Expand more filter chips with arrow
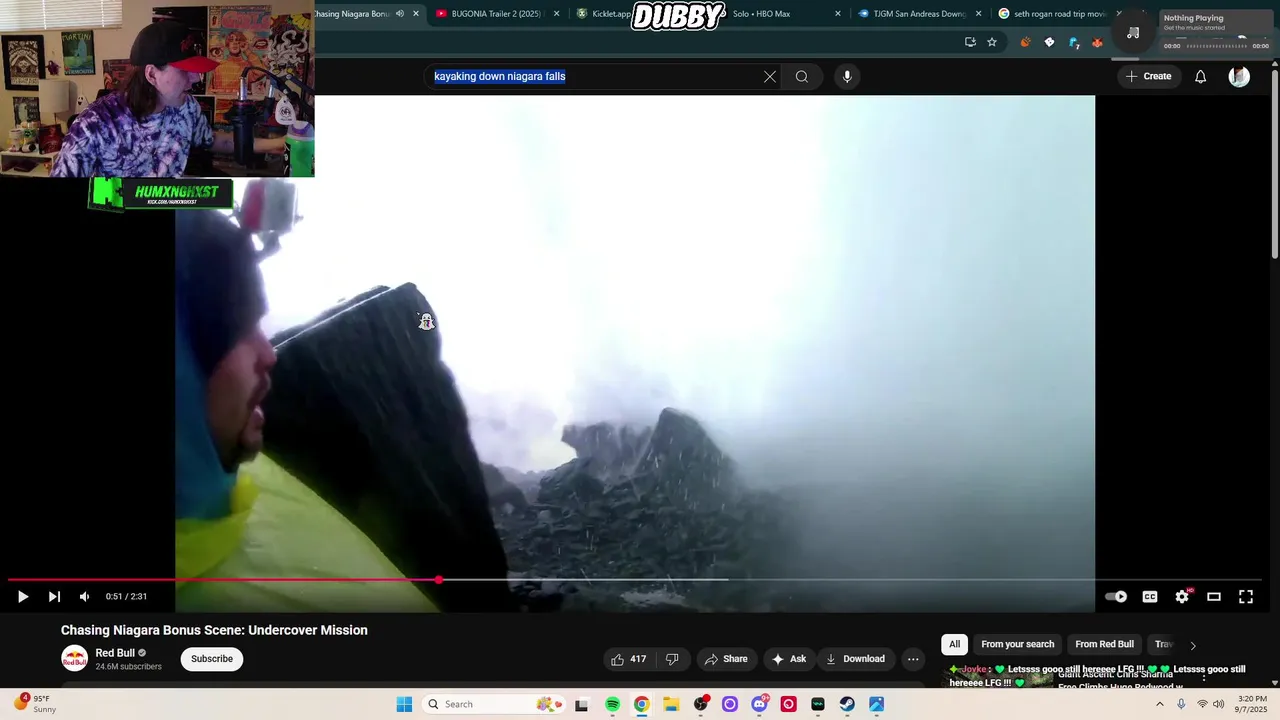The width and height of the screenshot is (1280, 720). [x=1192, y=645]
